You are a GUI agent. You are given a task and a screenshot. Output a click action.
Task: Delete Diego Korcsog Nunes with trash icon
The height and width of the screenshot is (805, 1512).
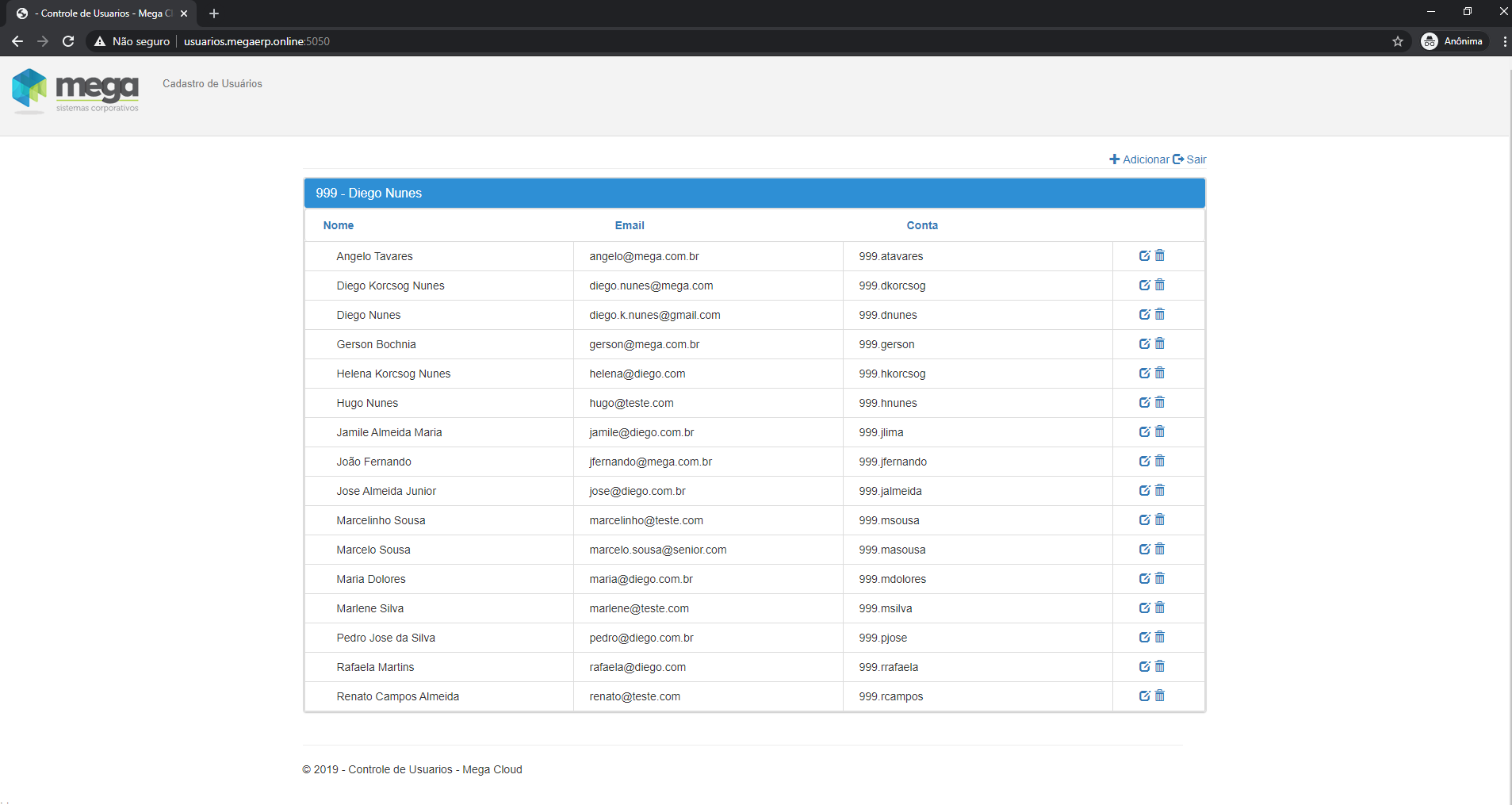[x=1160, y=285]
